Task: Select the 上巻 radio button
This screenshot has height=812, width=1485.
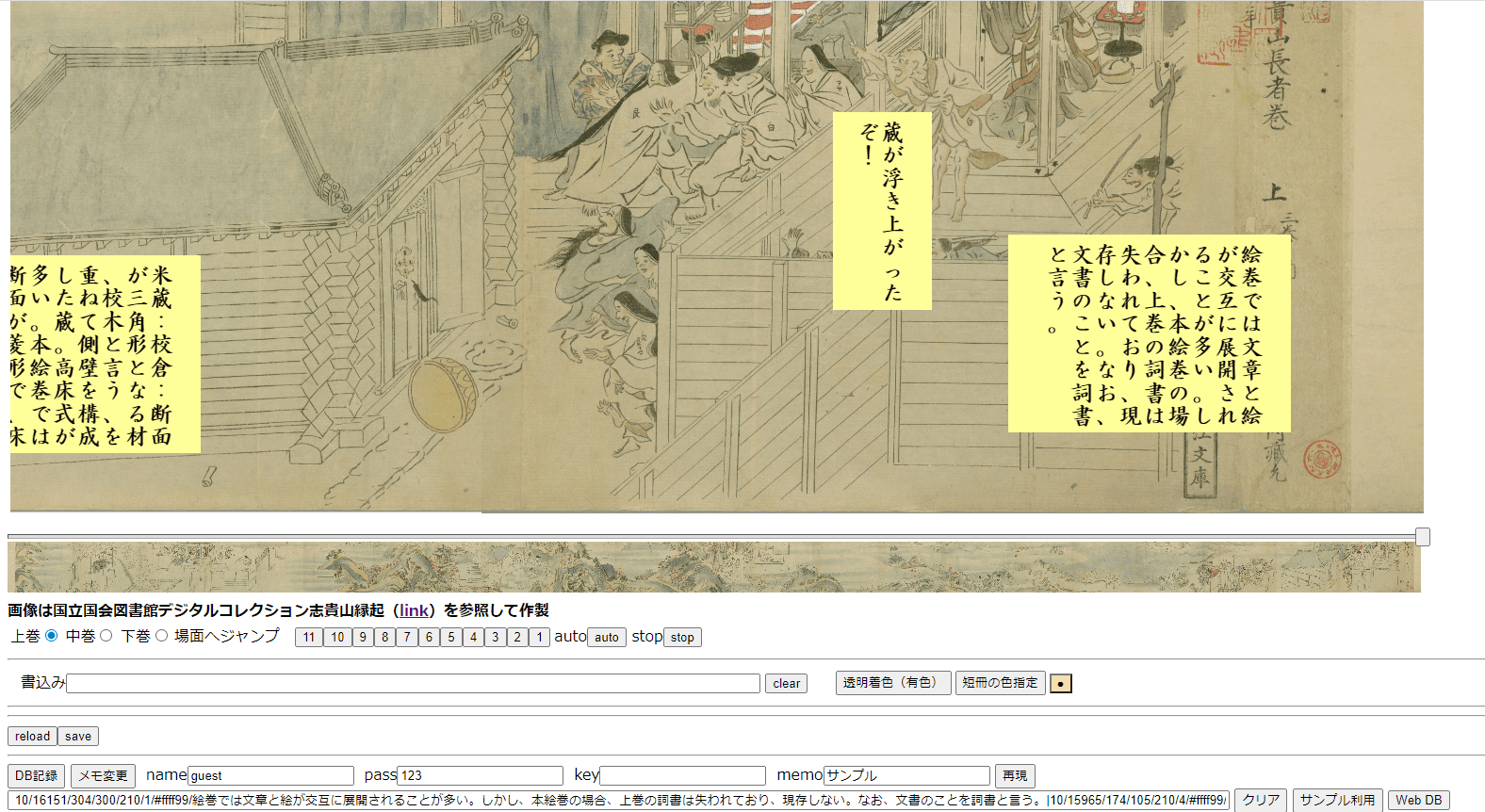Action: click(x=52, y=636)
